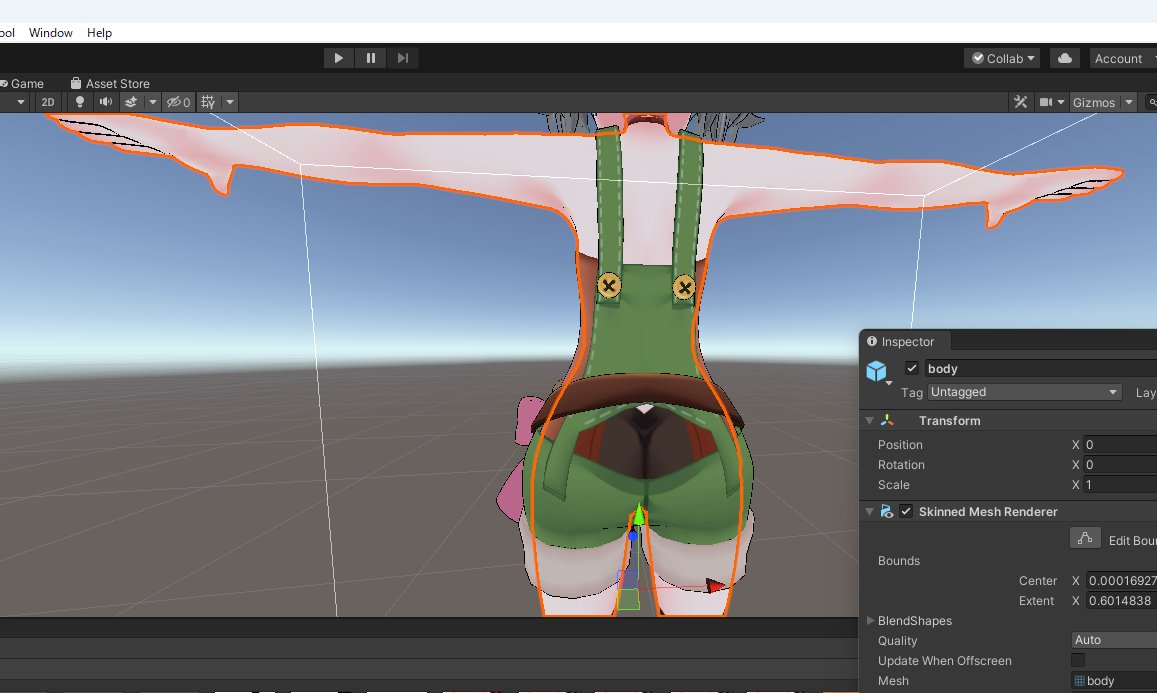Image resolution: width=1157 pixels, height=693 pixels.
Task: Expand the BlendShapes foldout
Action: point(870,621)
